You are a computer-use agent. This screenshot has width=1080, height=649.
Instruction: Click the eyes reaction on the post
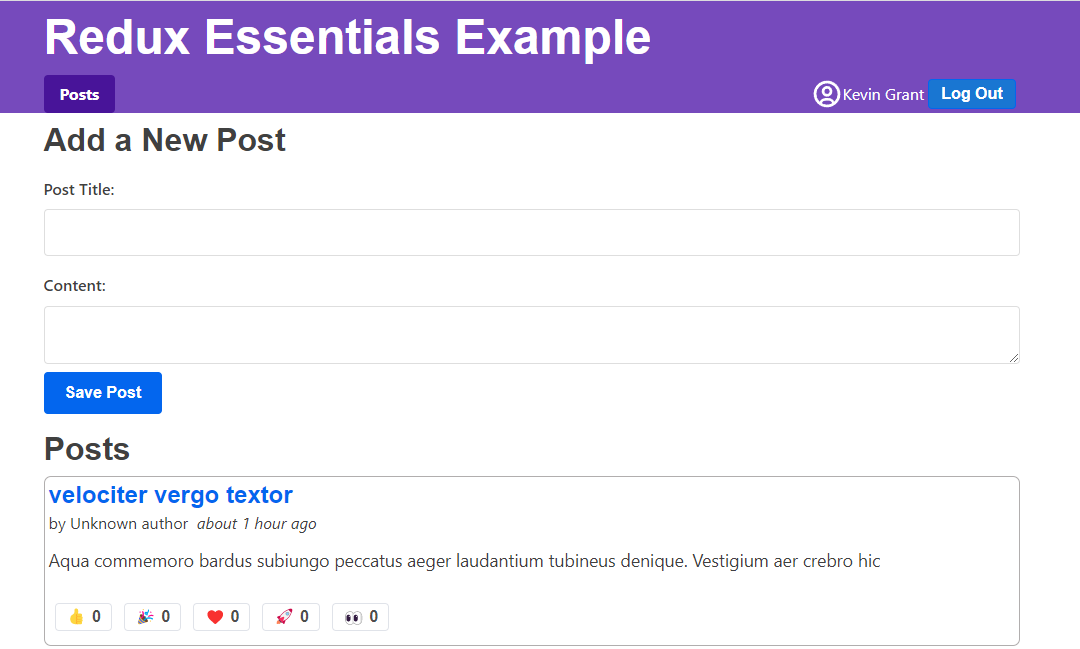click(x=359, y=616)
